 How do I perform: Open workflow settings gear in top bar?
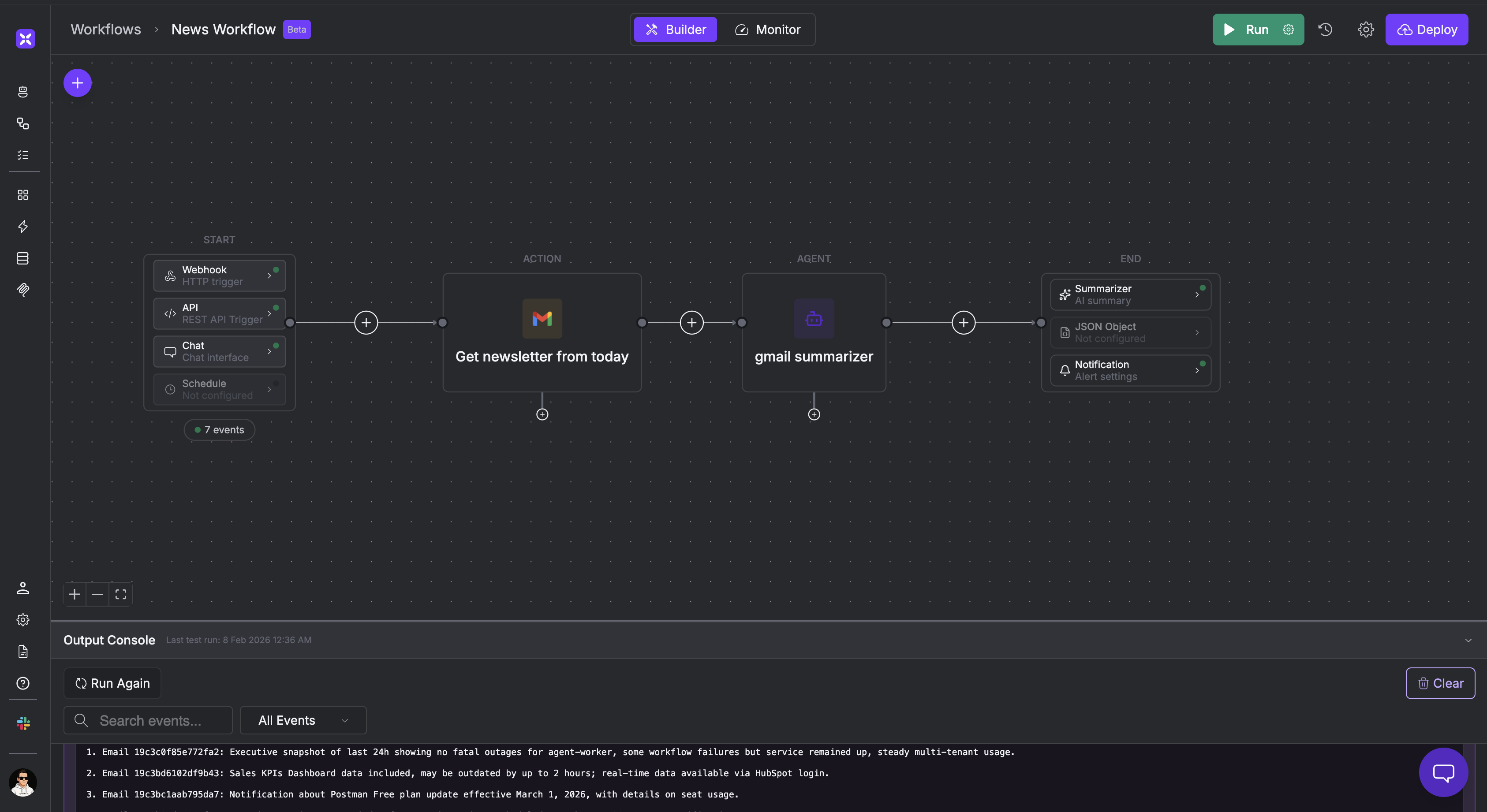1365,30
